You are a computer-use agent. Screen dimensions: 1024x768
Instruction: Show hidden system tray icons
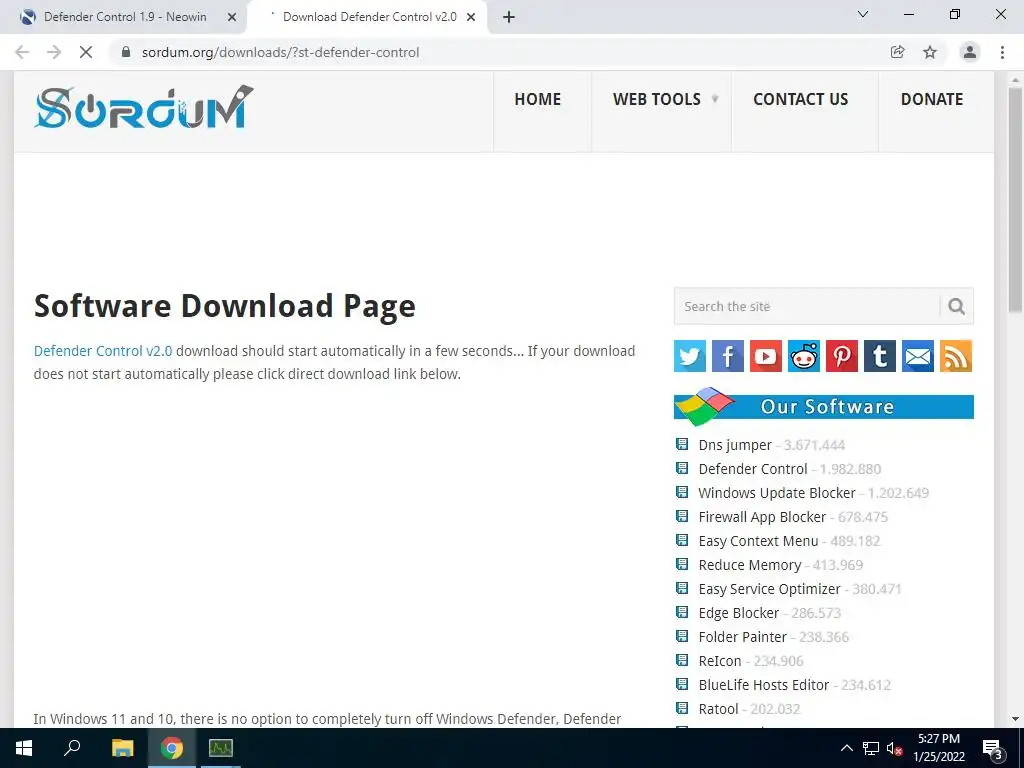[846, 748]
